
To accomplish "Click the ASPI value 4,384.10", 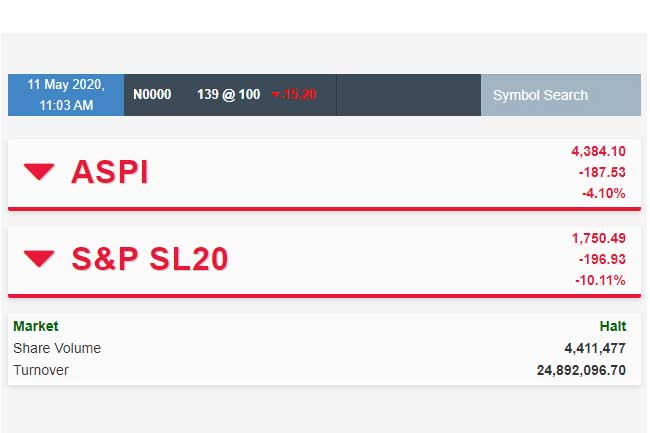I will point(598,151).
